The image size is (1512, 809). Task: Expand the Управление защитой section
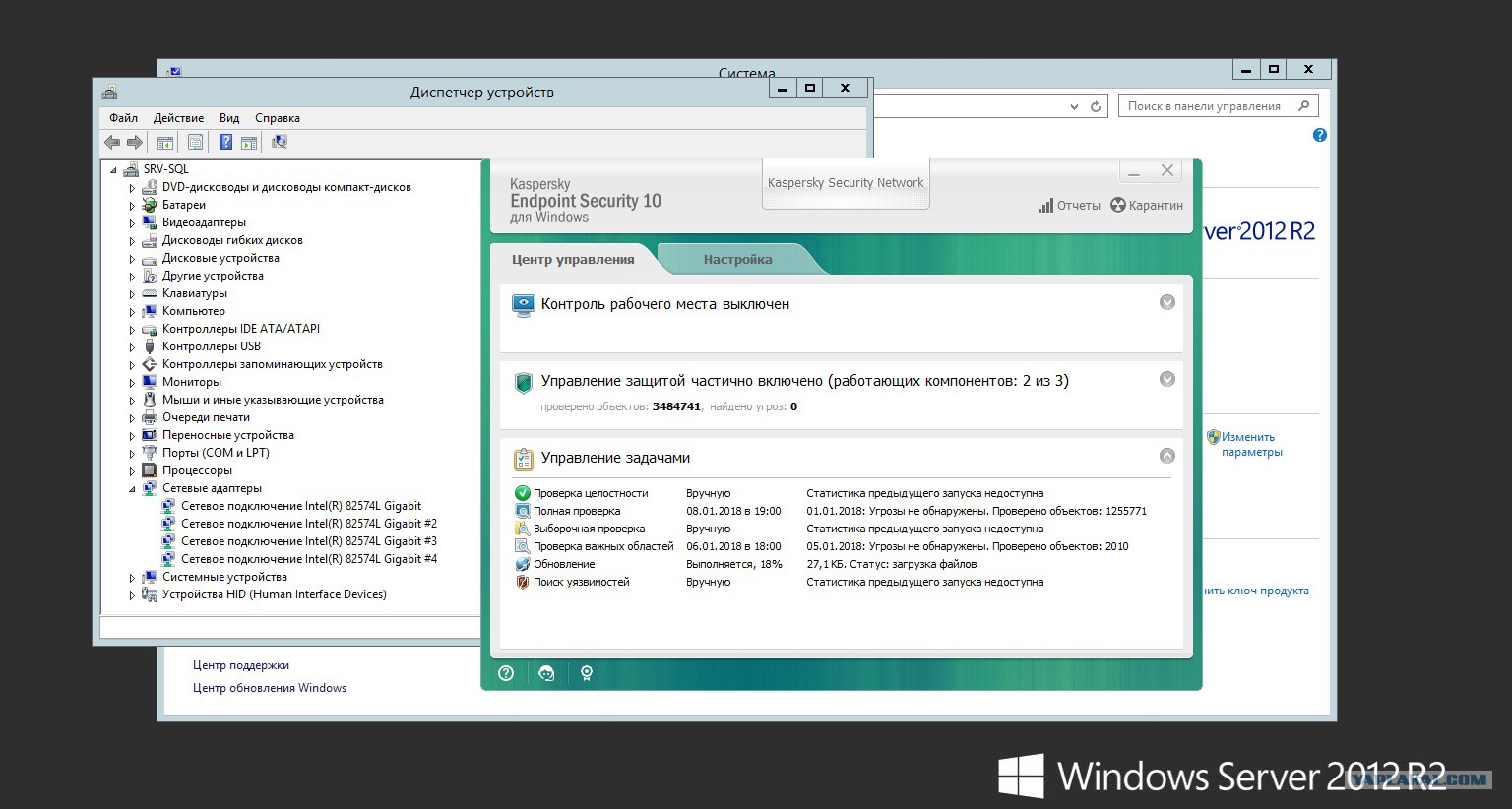(x=1166, y=379)
